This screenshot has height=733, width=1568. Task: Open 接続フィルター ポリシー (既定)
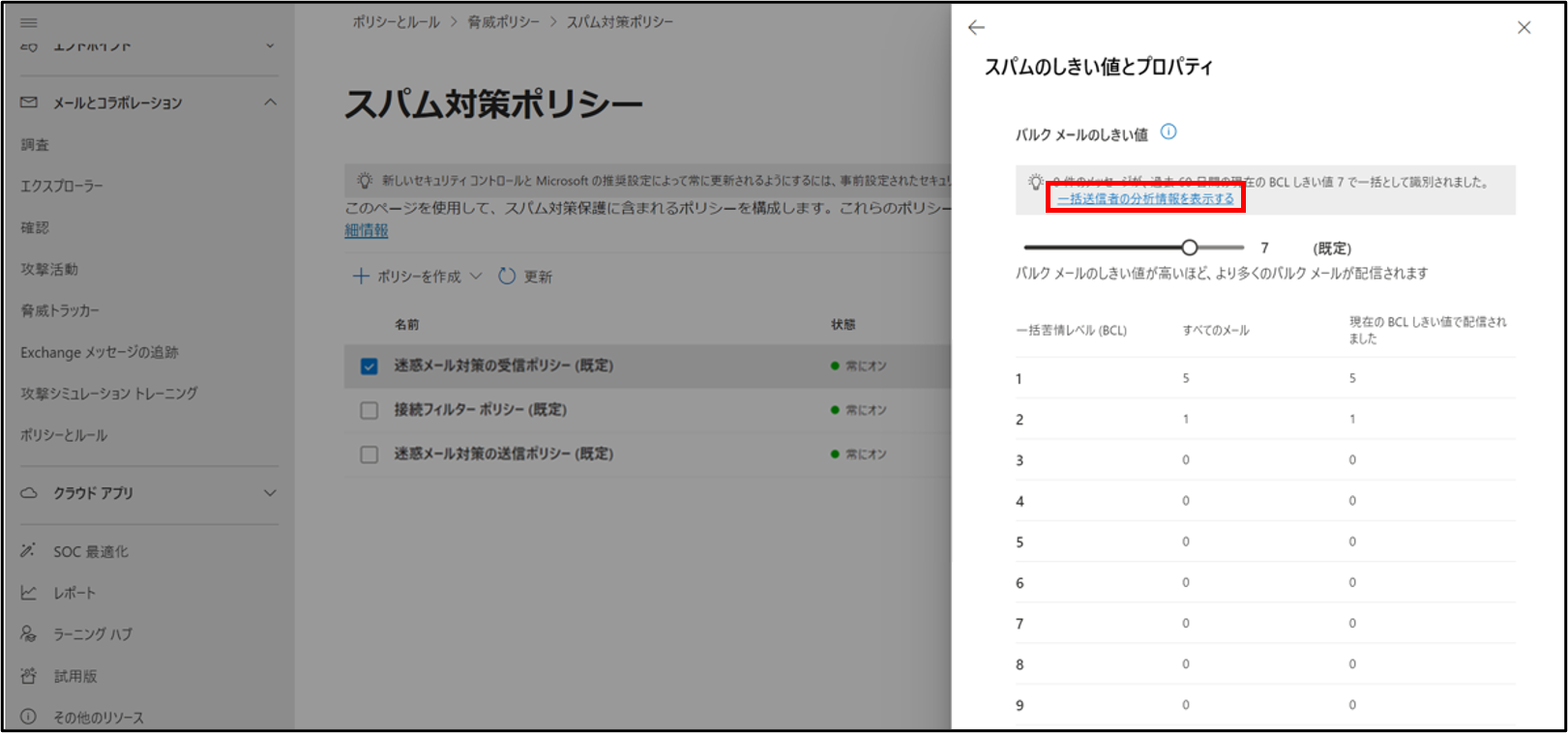coord(481,410)
